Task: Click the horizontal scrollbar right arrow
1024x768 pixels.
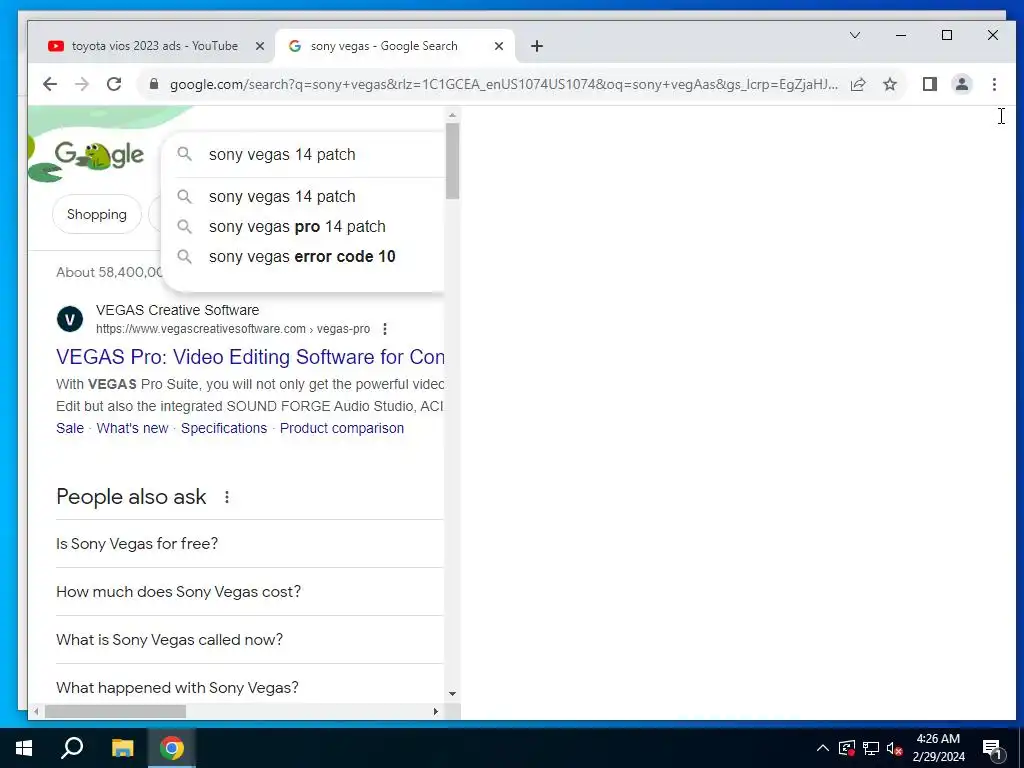Action: tap(436, 711)
